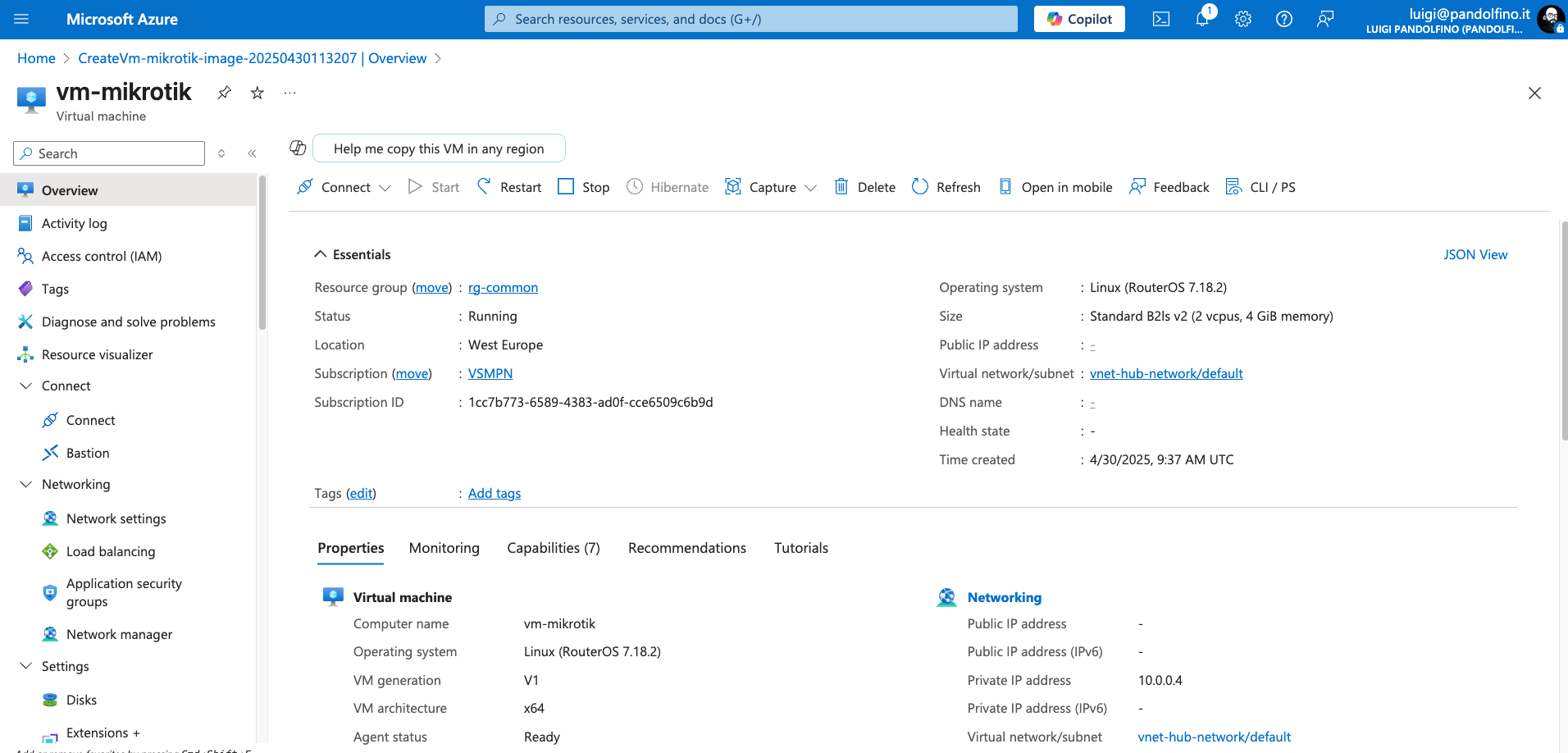Open the rg-common resource group link
This screenshot has height=753, width=1568.
pos(503,287)
